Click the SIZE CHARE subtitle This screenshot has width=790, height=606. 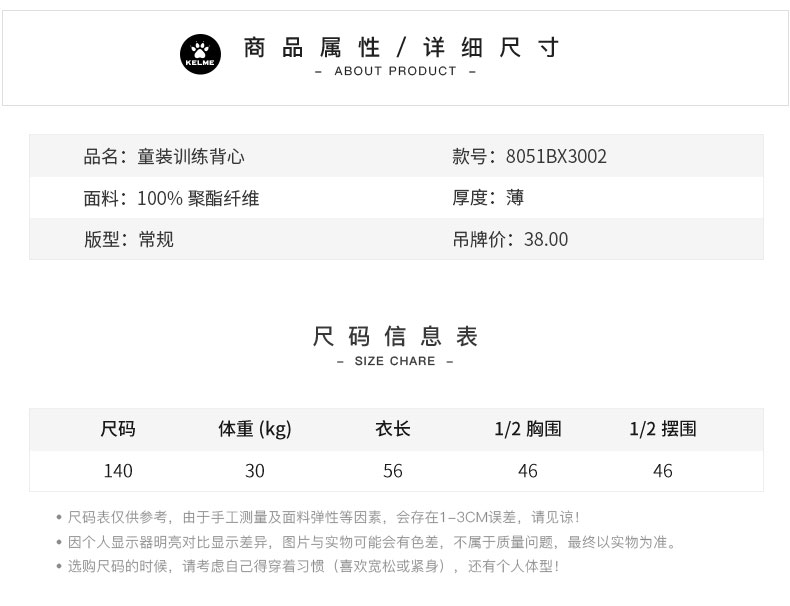(x=395, y=361)
